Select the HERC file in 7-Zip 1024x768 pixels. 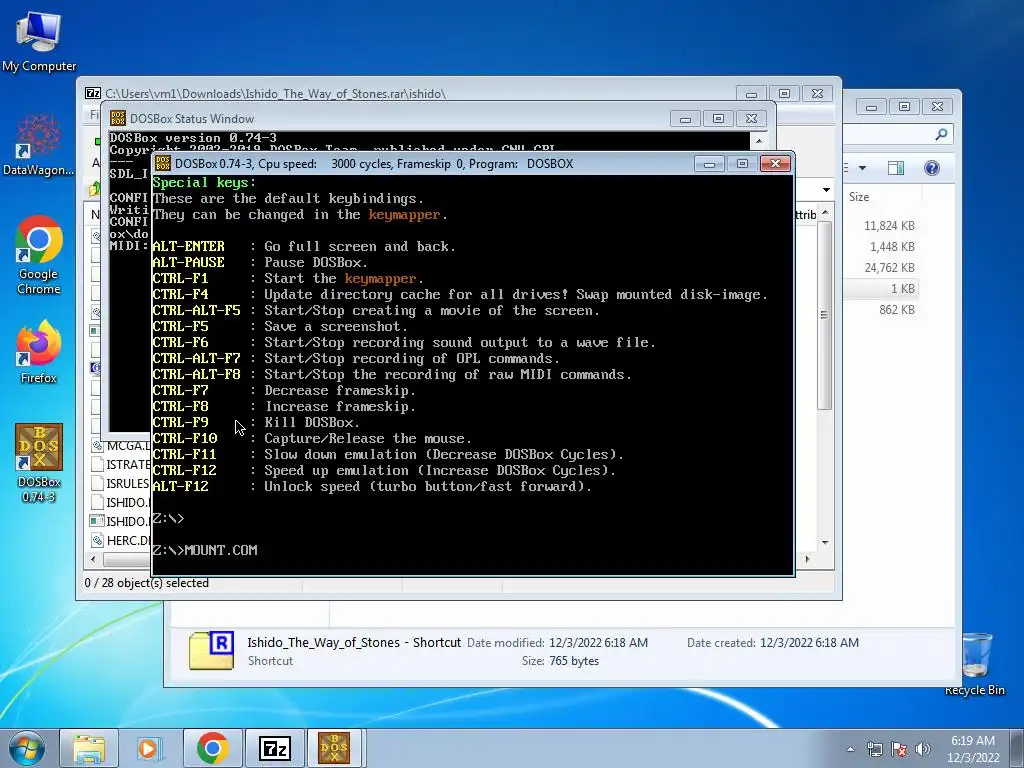tap(121, 540)
